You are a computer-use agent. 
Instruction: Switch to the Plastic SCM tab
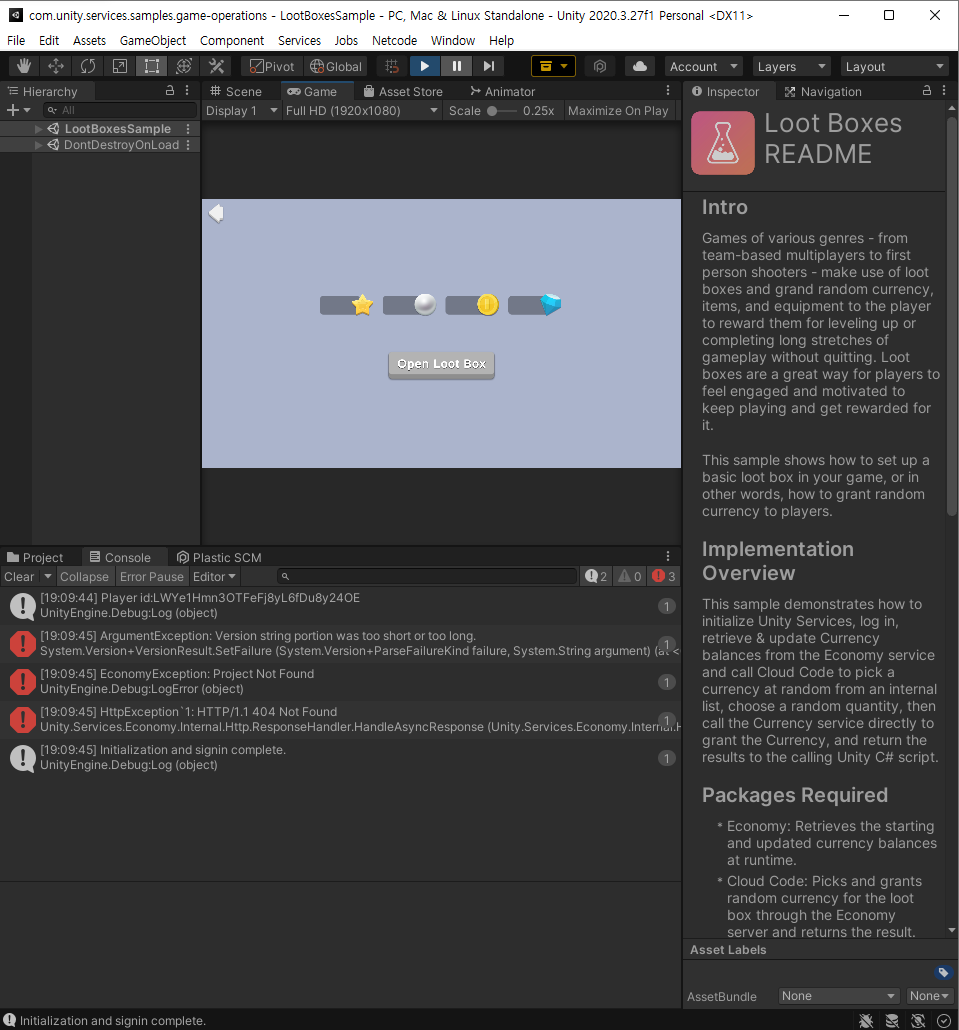click(219, 557)
